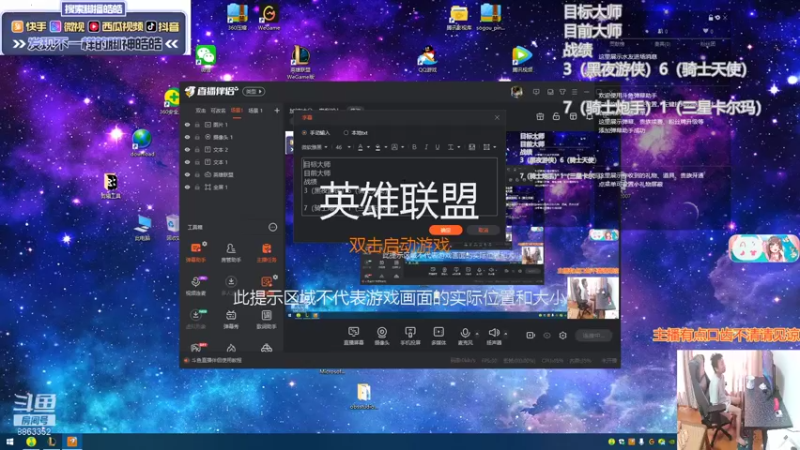The width and height of the screenshot is (800, 450).
Task: Open the 弹幕助手 tool in toolbox
Action: click(x=196, y=252)
